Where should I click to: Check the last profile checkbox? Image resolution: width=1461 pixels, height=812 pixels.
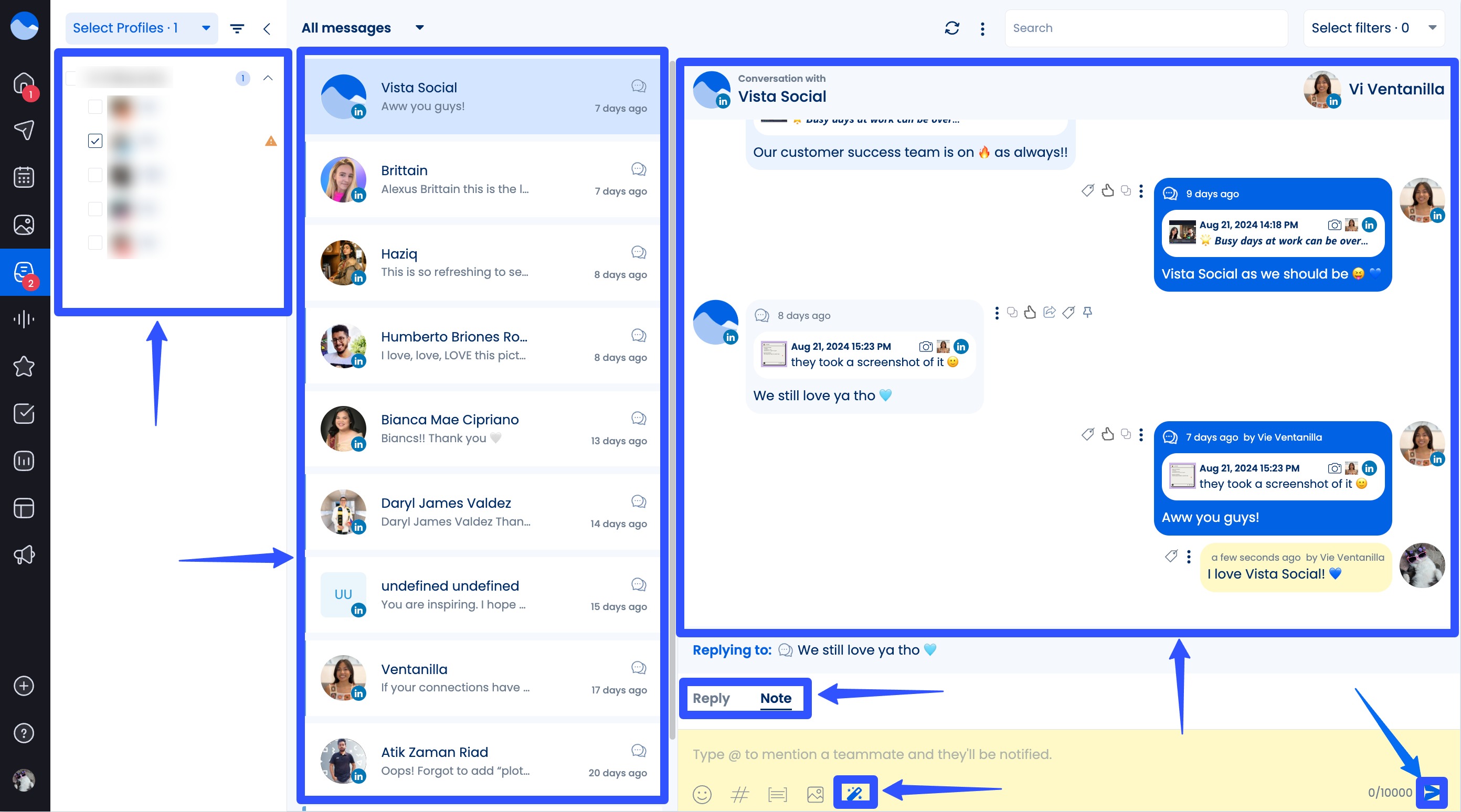click(94, 242)
